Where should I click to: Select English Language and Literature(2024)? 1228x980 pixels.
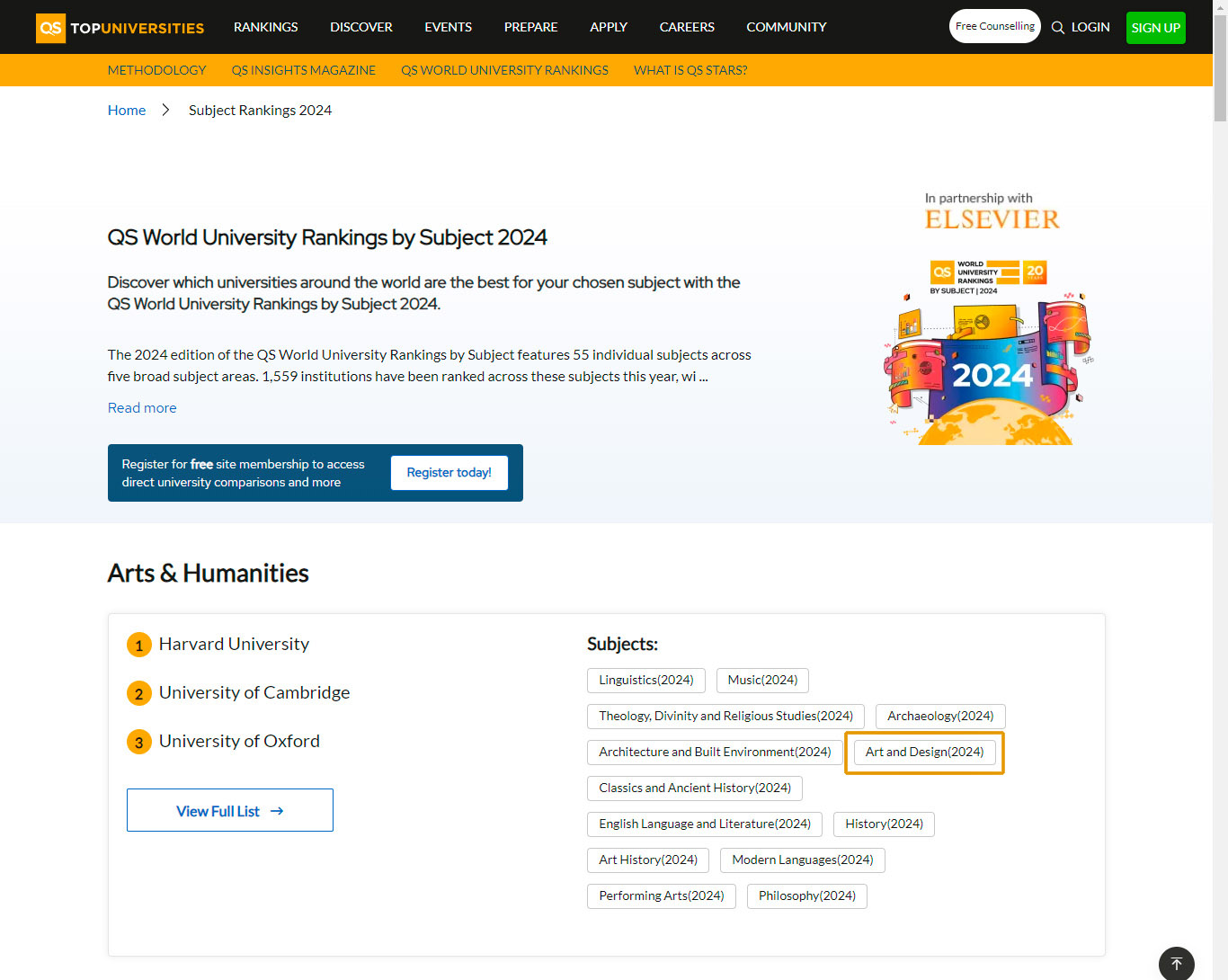(x=705, y=824)
